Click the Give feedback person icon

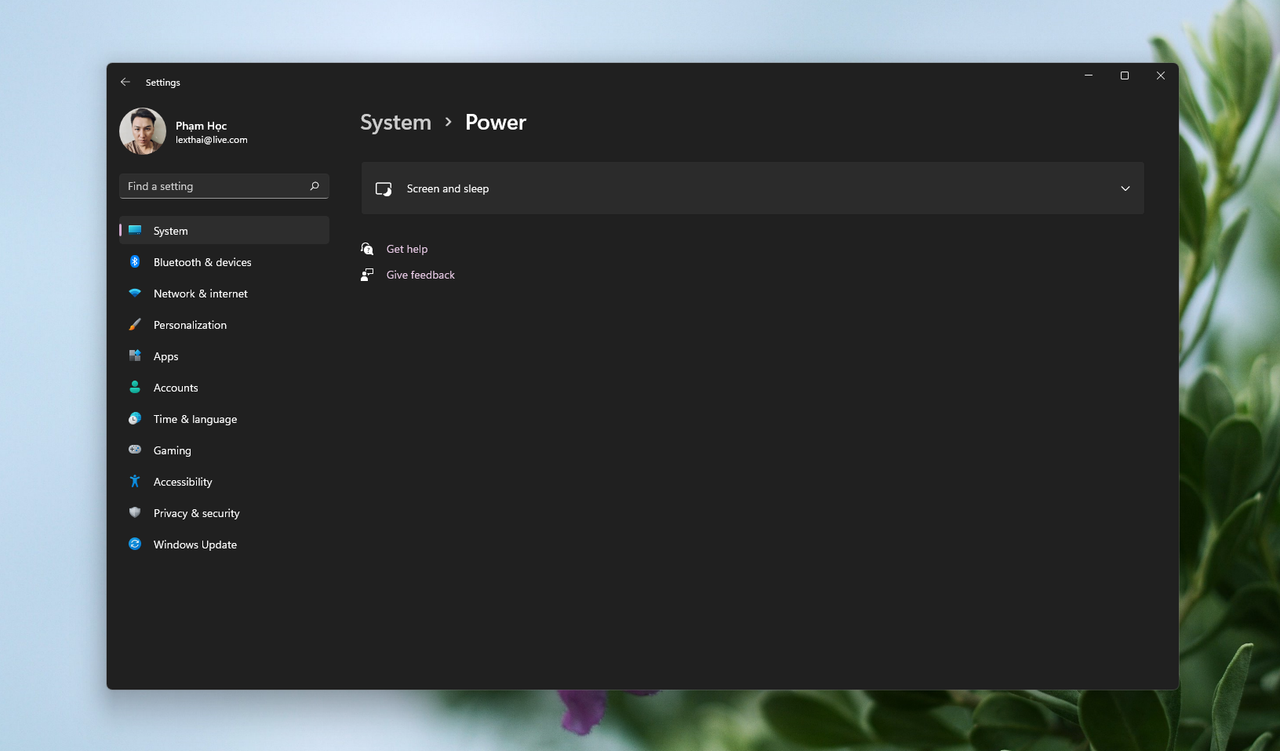(x=367, y=275)
